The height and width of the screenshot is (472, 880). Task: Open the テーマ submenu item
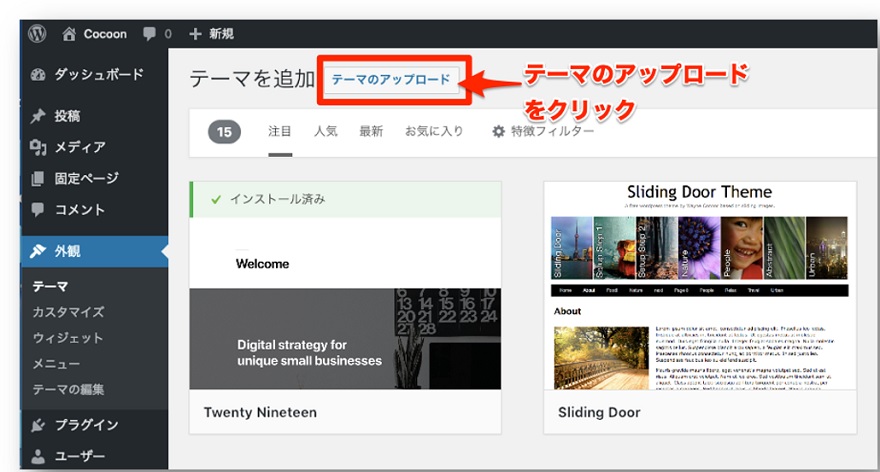[x=51, y=286]
